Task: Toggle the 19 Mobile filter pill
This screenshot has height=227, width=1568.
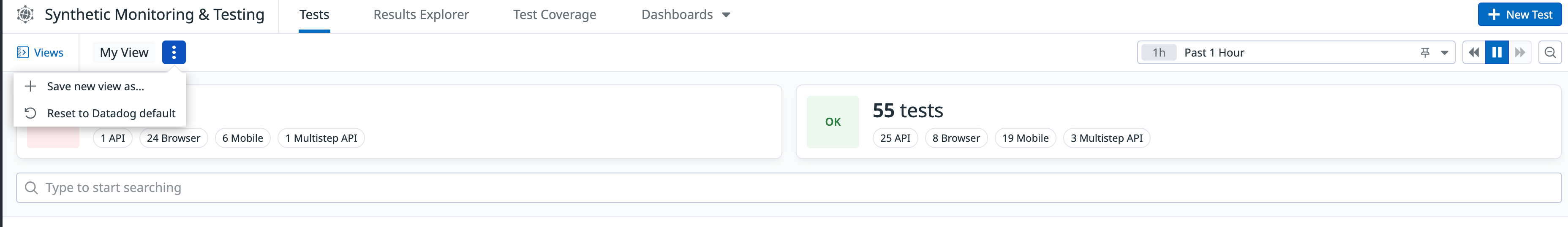Action: point(1025,138)
